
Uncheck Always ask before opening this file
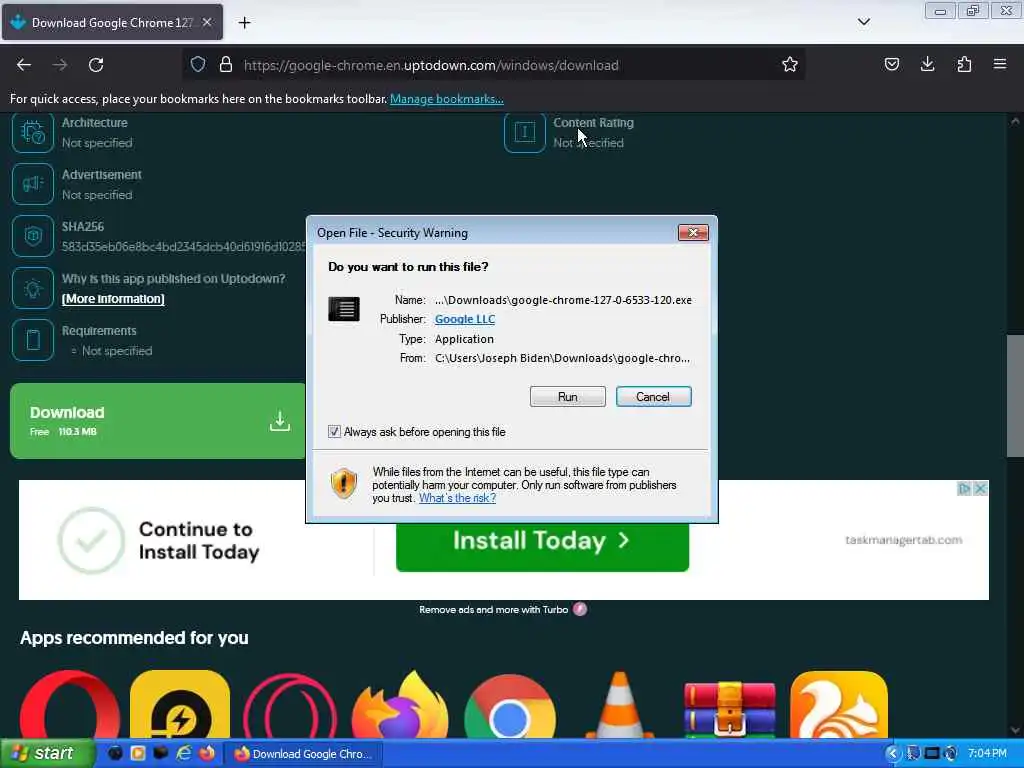coord(334,432)
